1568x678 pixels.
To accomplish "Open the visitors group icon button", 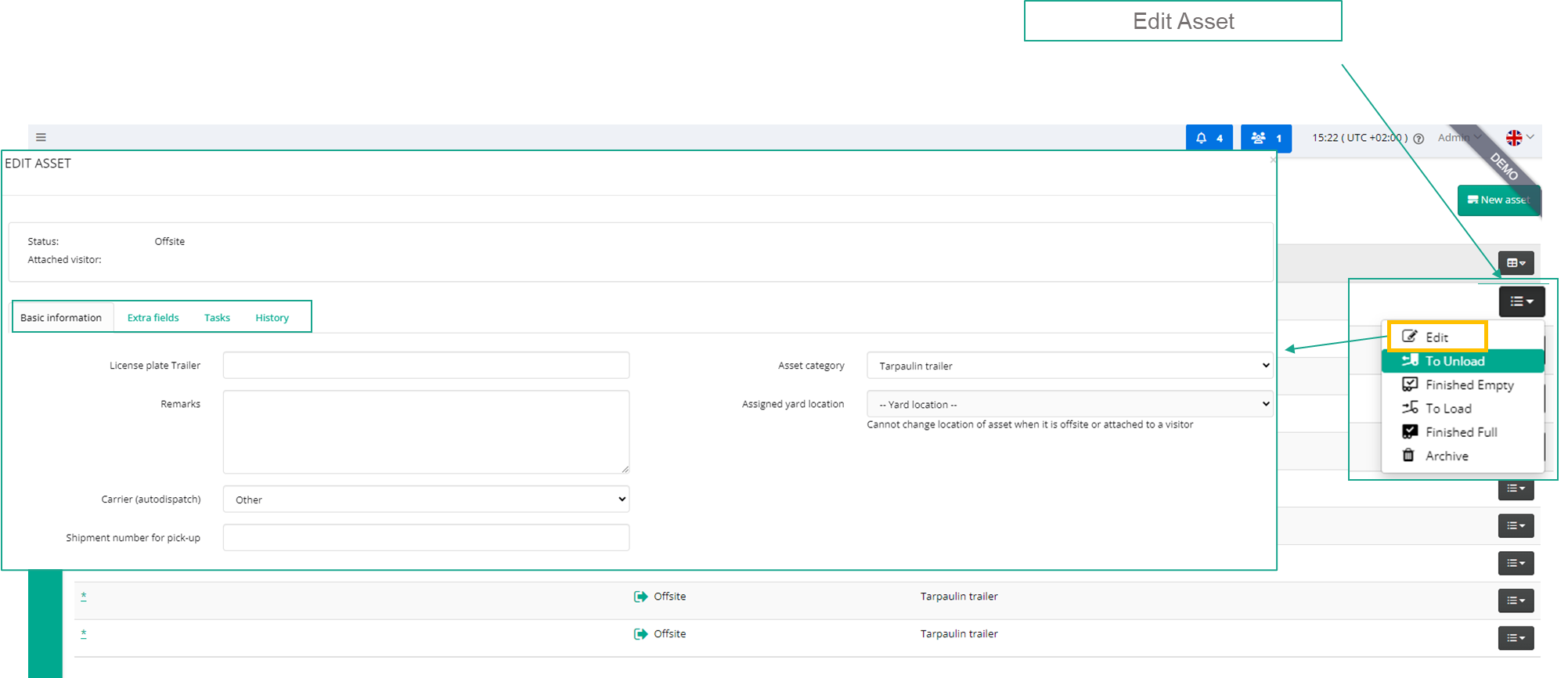I will pyautogui.click(x=1266, y=138).
